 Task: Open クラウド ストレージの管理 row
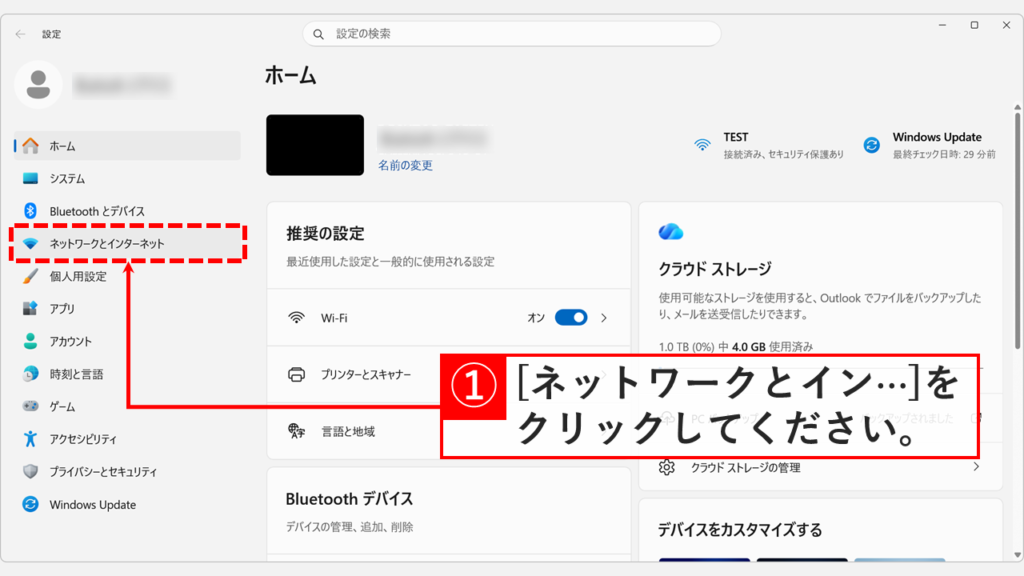point(820,467)
